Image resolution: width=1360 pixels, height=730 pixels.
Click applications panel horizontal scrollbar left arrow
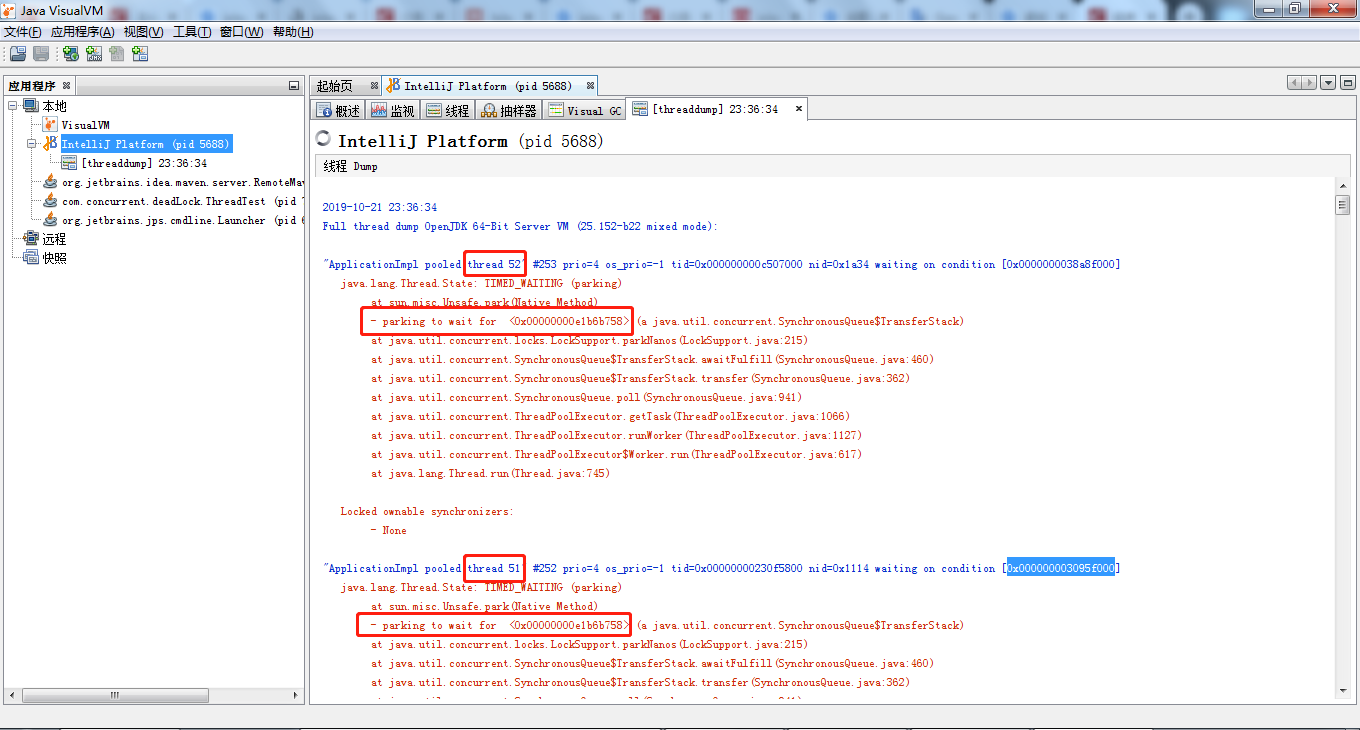[13, 695]
